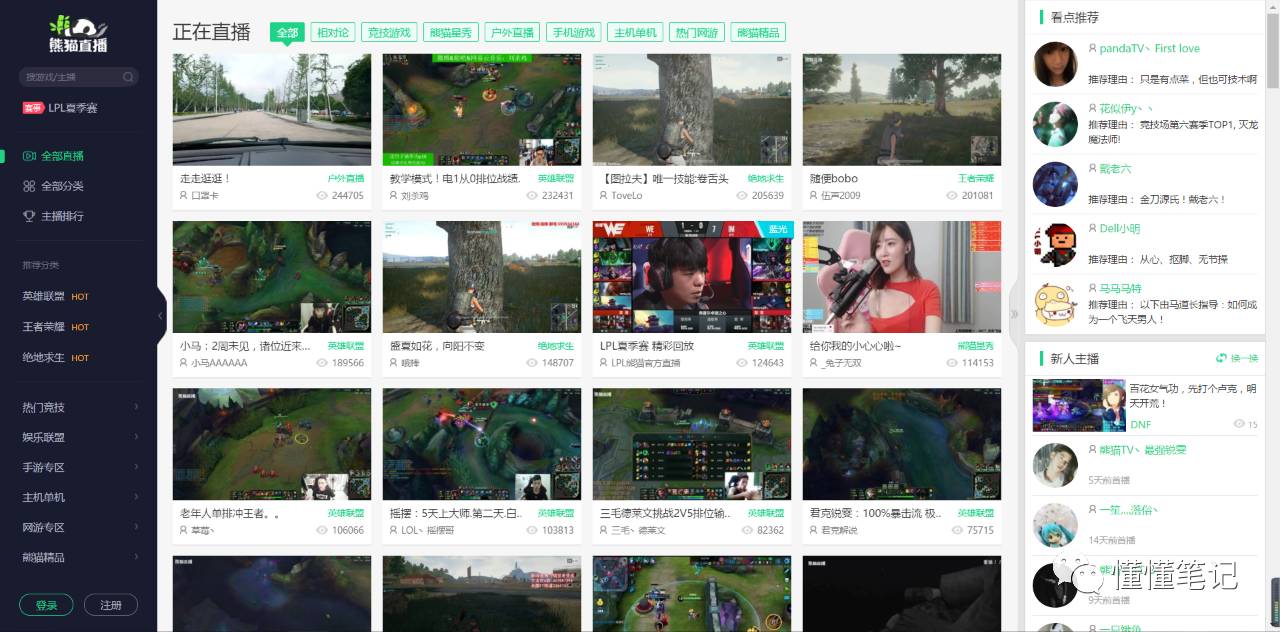Open the LPL夏季赛 event link
The image size is (1280, 632).
pos(73,108)
